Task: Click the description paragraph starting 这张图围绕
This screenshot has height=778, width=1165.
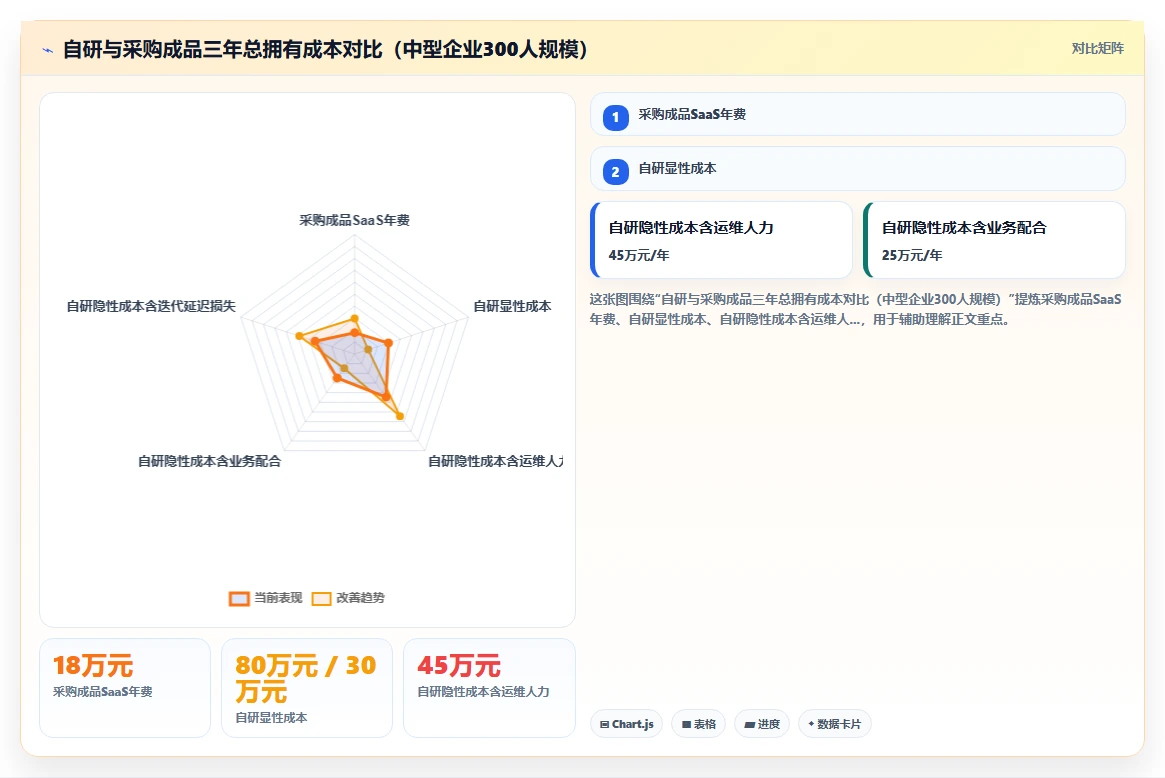Action: [856, 309]
